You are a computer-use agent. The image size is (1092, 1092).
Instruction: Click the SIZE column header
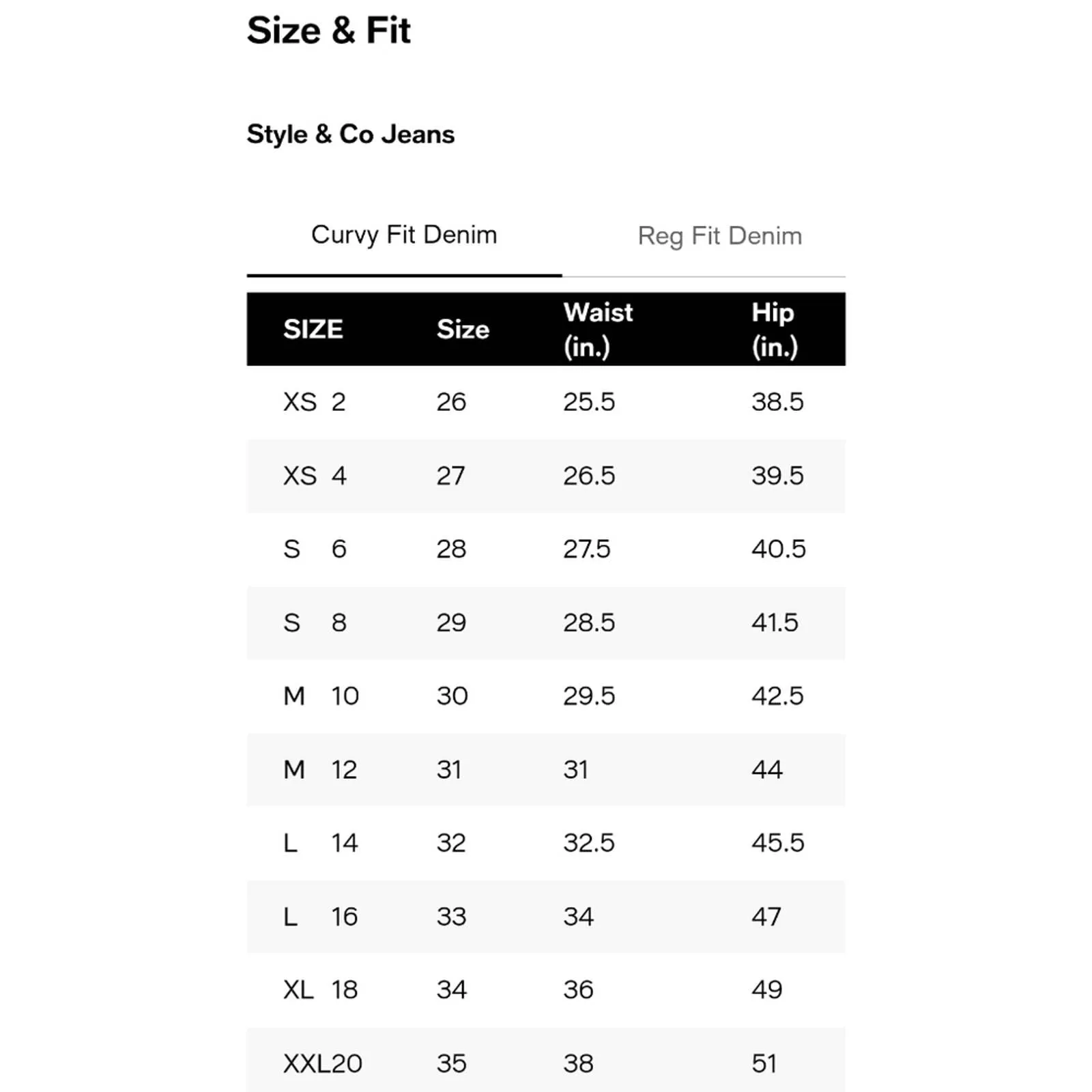(x=313, y=329)
